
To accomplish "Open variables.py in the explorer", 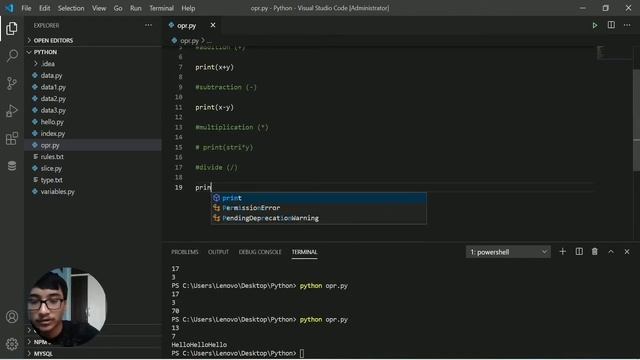I will coord(58,191).
